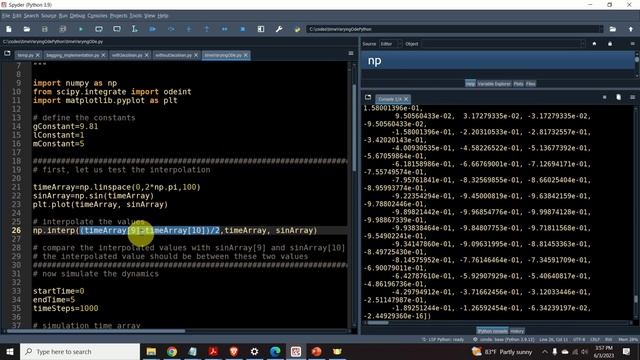Screen dimensions: 640x360
Task: Step out of function in debugger
Action: pos(207,29)
